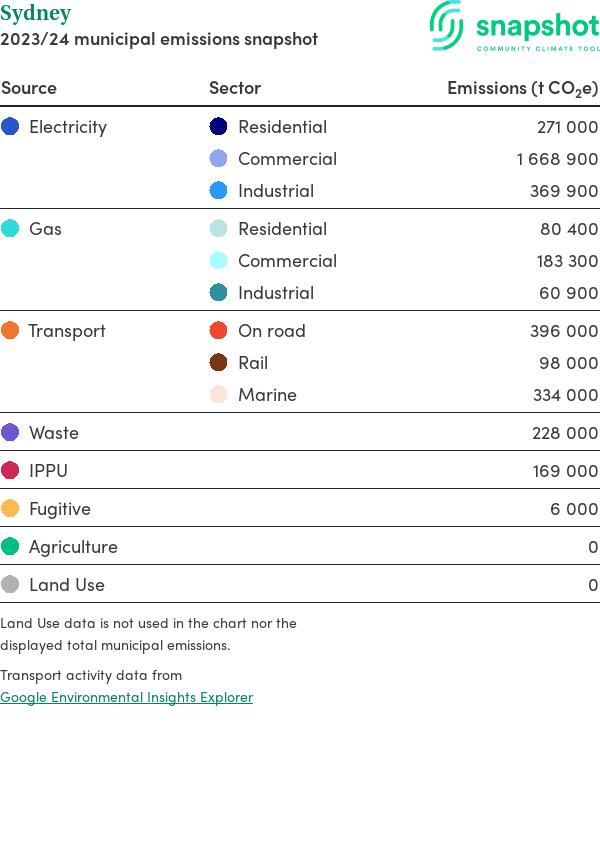Click the dark navy Electricity Residential dot
This screenshot has height=850, width=600.
pyautogui.click(x=219, y=127)
